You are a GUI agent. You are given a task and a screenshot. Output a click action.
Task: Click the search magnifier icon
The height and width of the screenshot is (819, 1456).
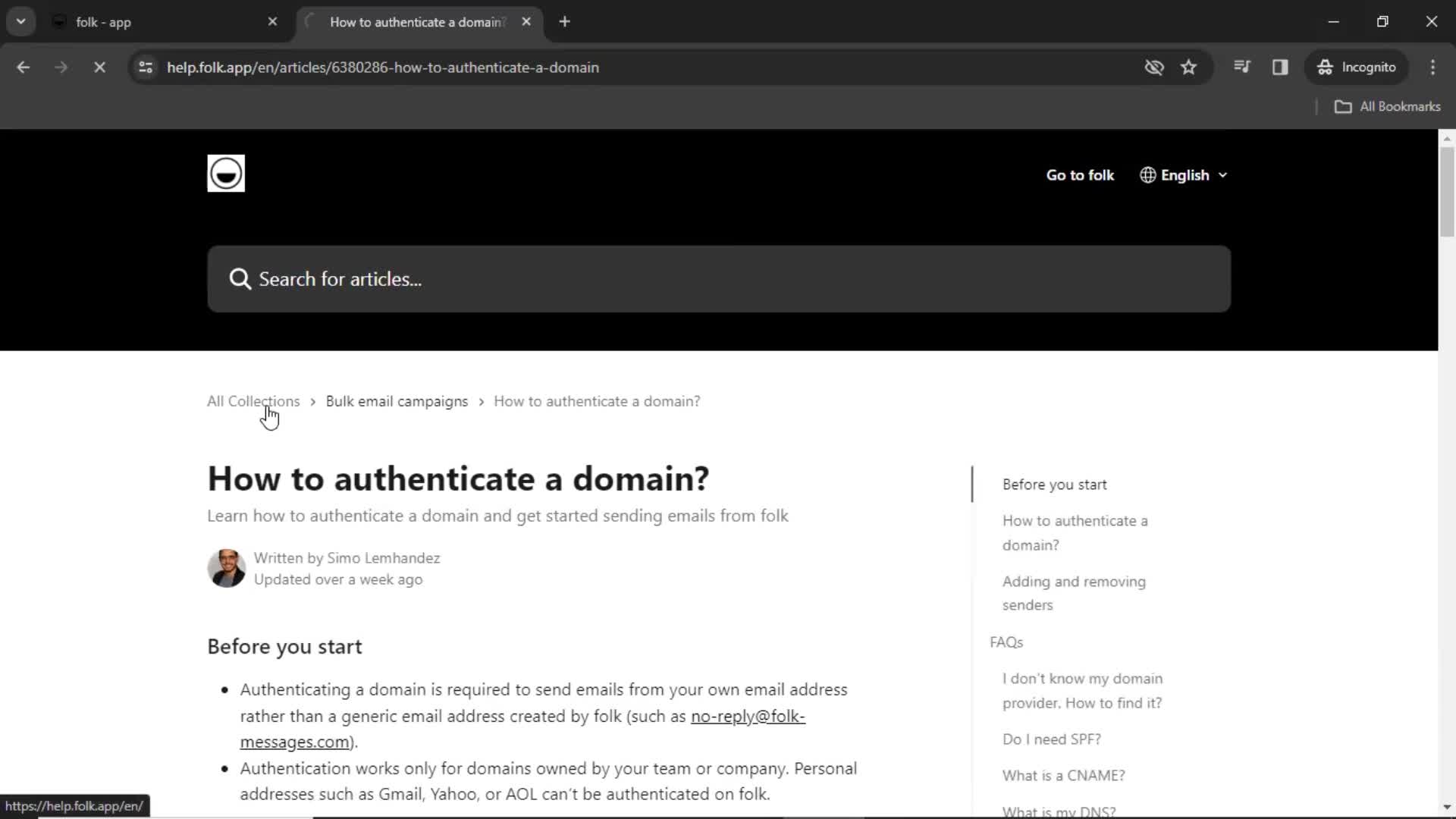[240, 279]
